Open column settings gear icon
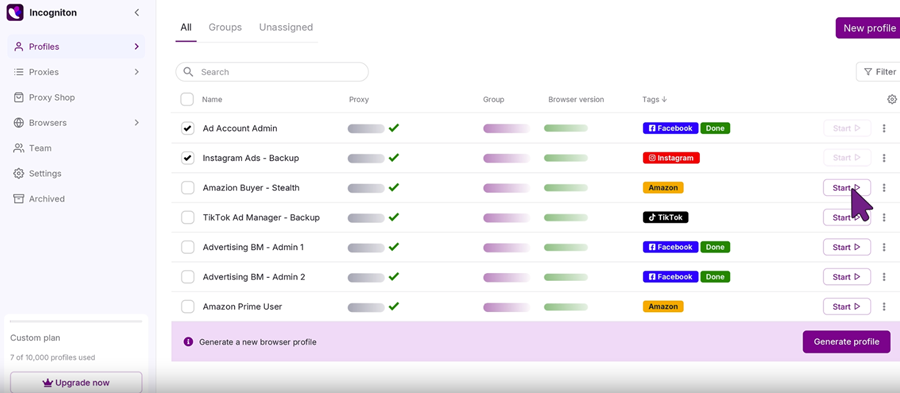900x393 pixels. (892, 99)
